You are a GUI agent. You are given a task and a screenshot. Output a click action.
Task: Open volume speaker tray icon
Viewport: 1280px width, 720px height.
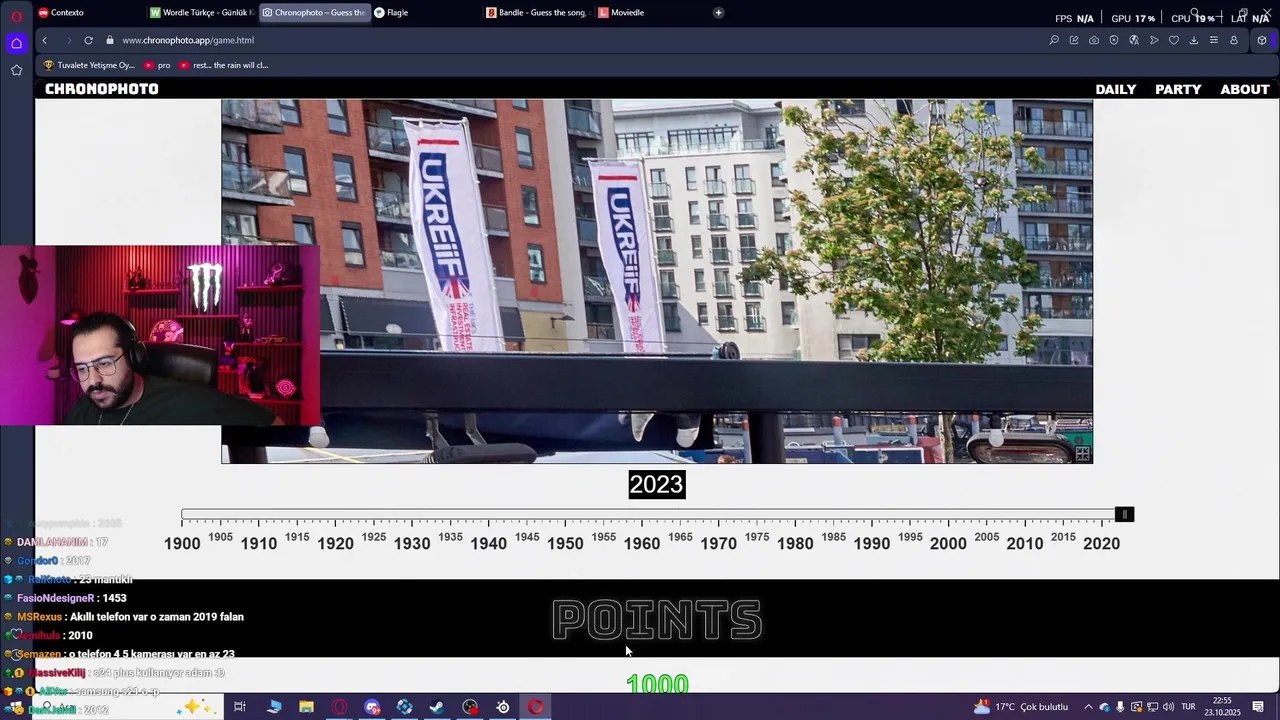pyautogui.click(x=1168, y=707)
